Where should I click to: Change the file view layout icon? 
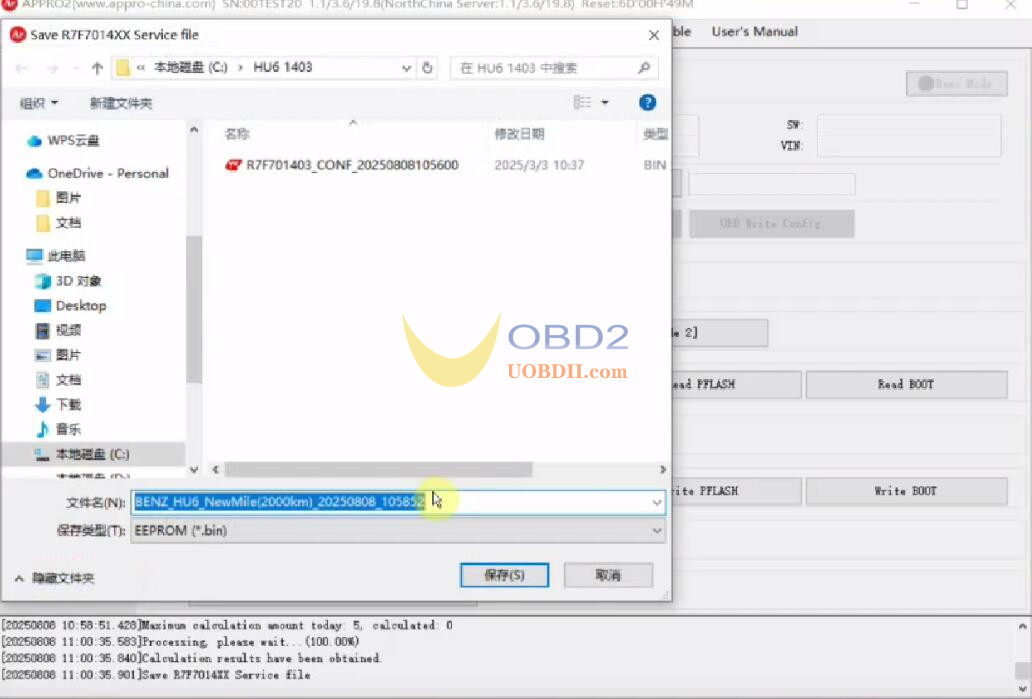[x=582, y=102]
